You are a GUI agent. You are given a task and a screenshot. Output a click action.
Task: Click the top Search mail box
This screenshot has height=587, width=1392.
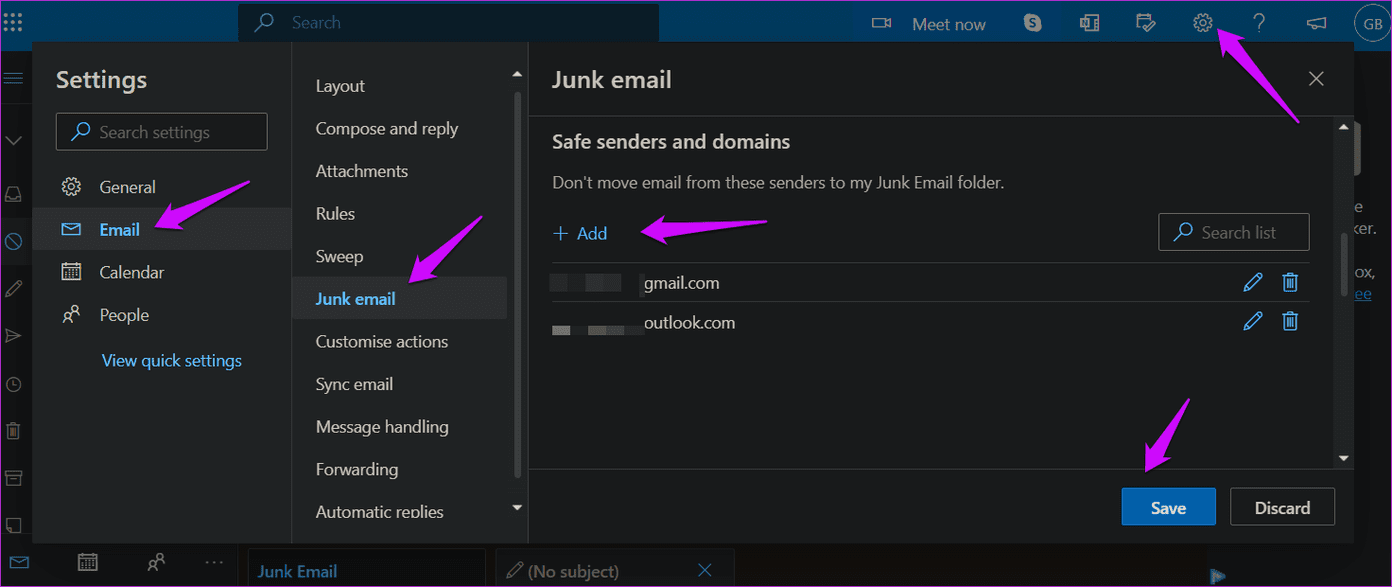tap(448, 22)
